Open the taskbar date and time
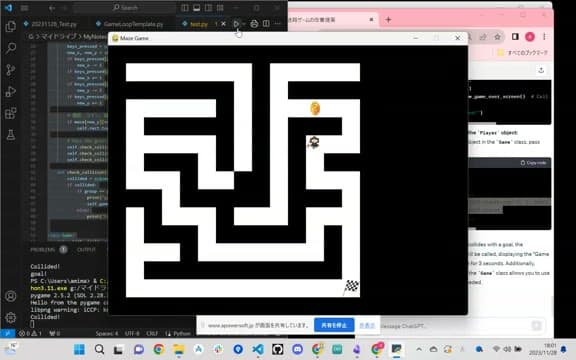The image size is (576, 360). 543,349
